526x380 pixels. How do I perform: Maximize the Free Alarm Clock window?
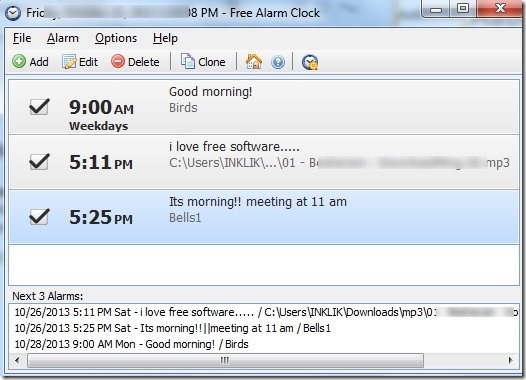463,9
